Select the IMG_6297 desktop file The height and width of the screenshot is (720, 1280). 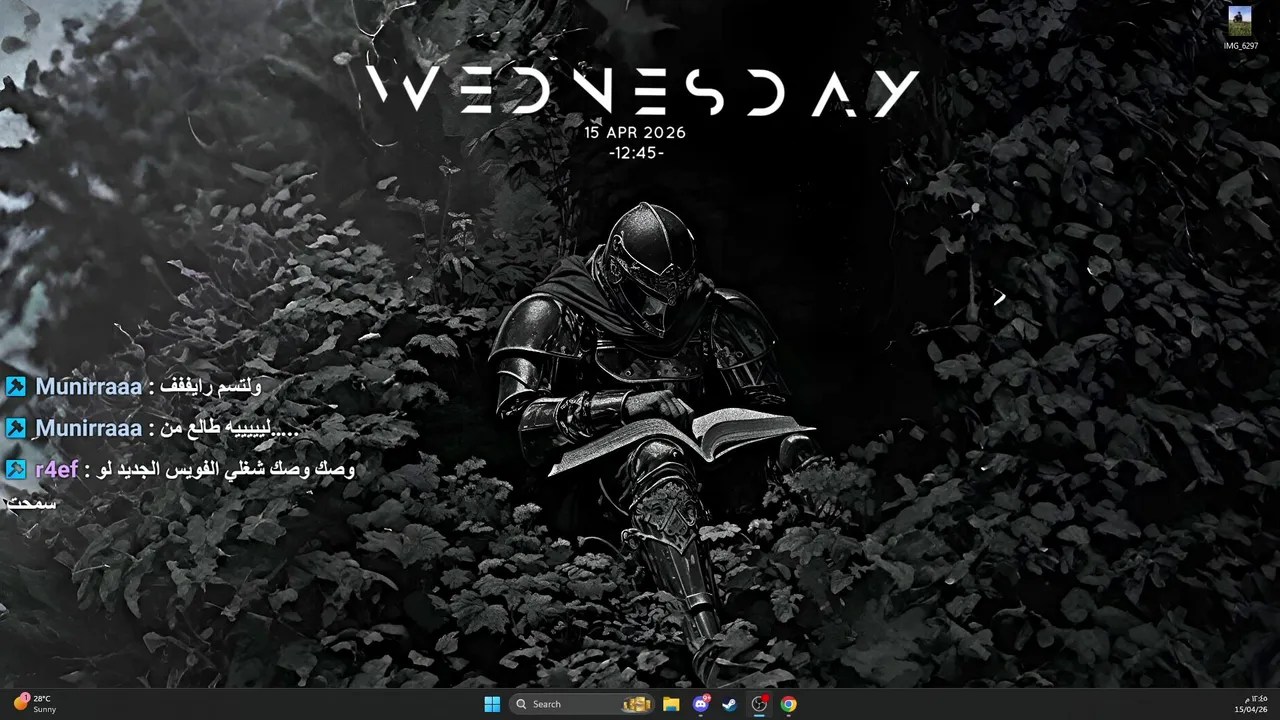(1240, 28)
